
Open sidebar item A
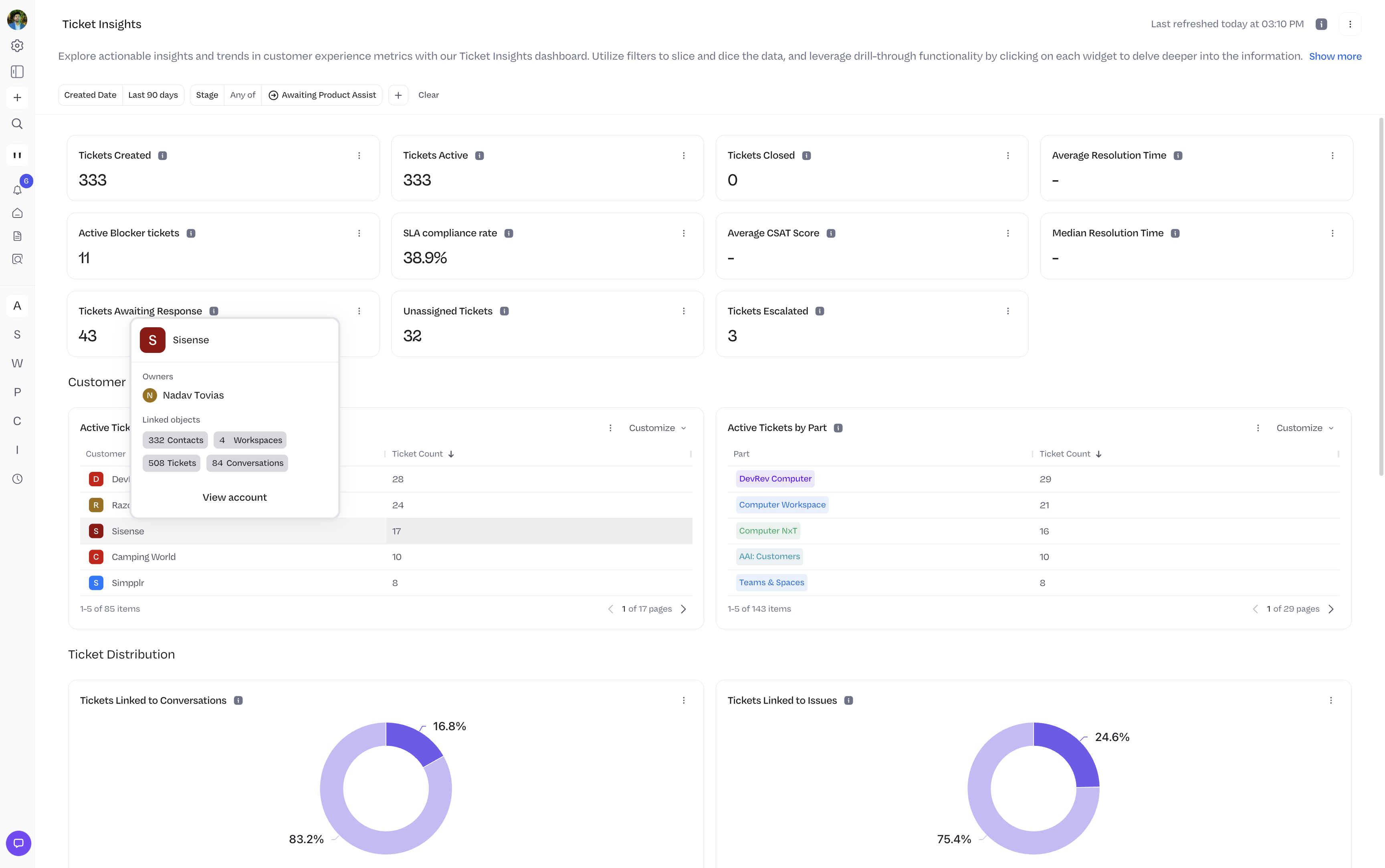(x=17, y=306)
